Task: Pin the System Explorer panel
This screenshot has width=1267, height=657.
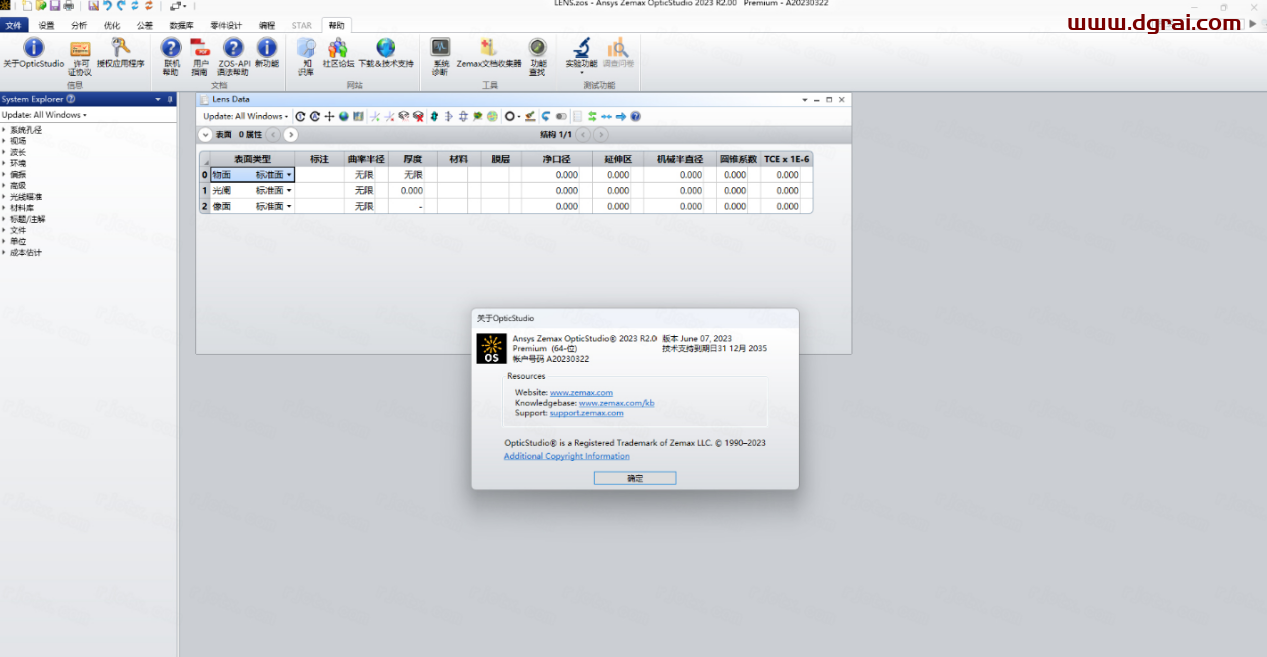Action: pos(171,99)
